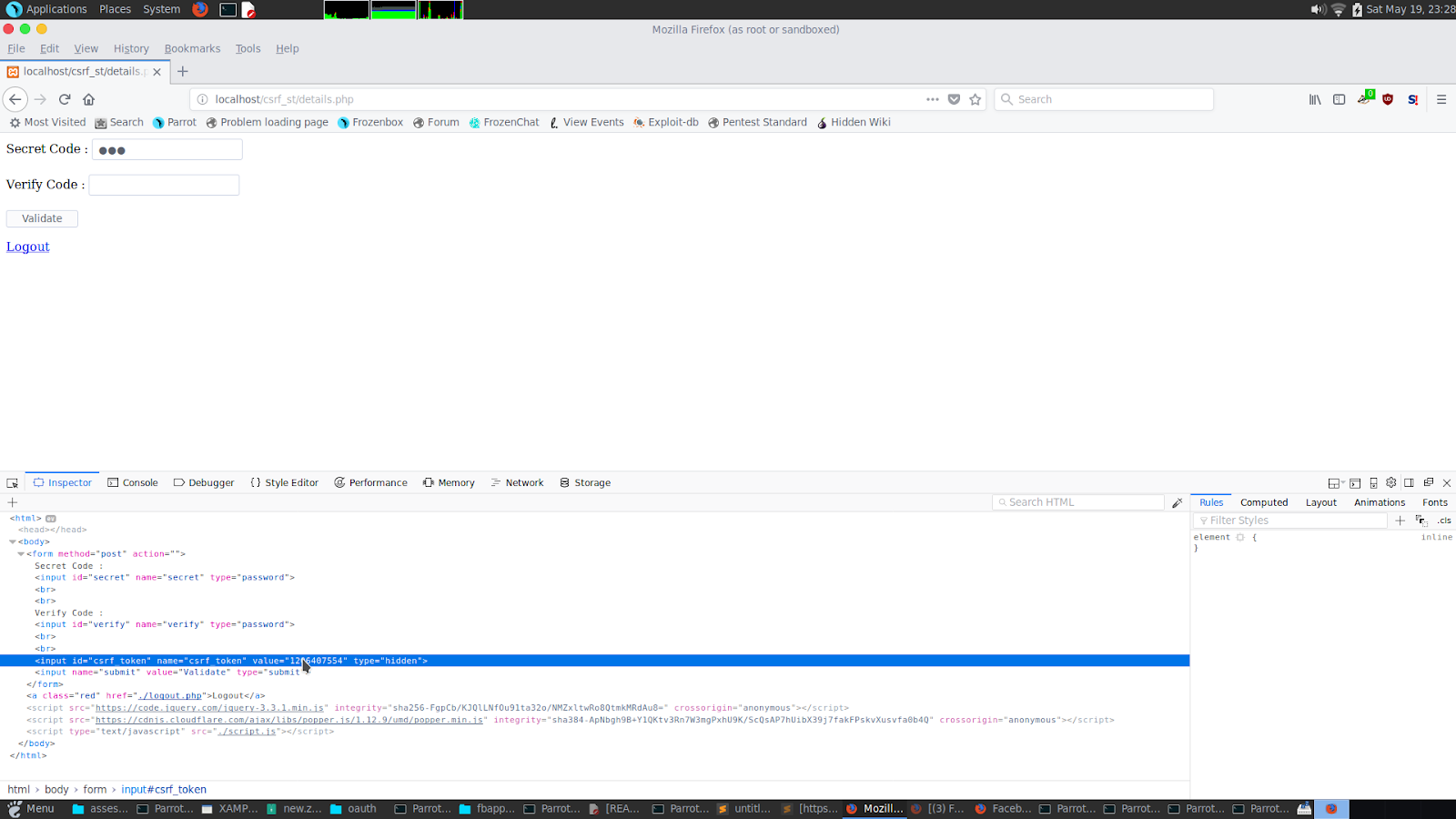Close the developer tools panel
The height and width of the screenshot is (819, 1456).
(x=1447, y=483)
